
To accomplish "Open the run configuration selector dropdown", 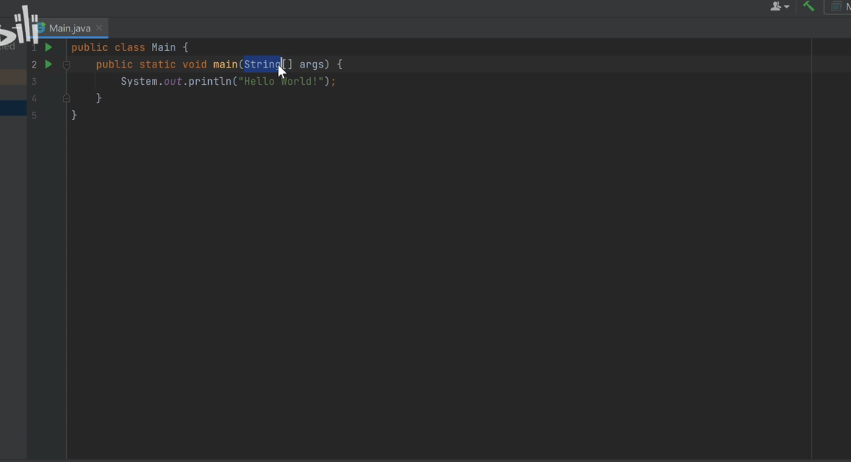I will 837,7.
